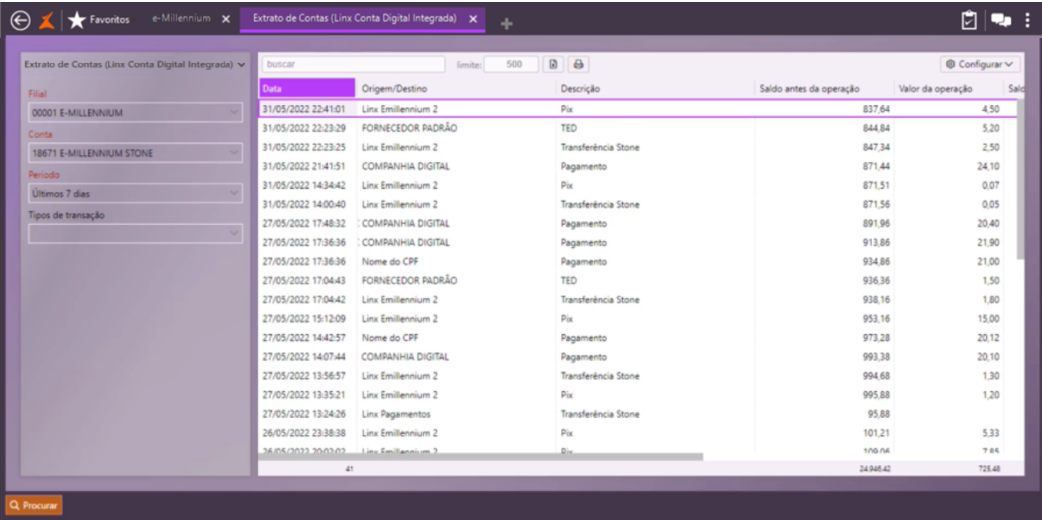The image size is (1042, 520).
Task: Click the print icon
Action: 578,65
